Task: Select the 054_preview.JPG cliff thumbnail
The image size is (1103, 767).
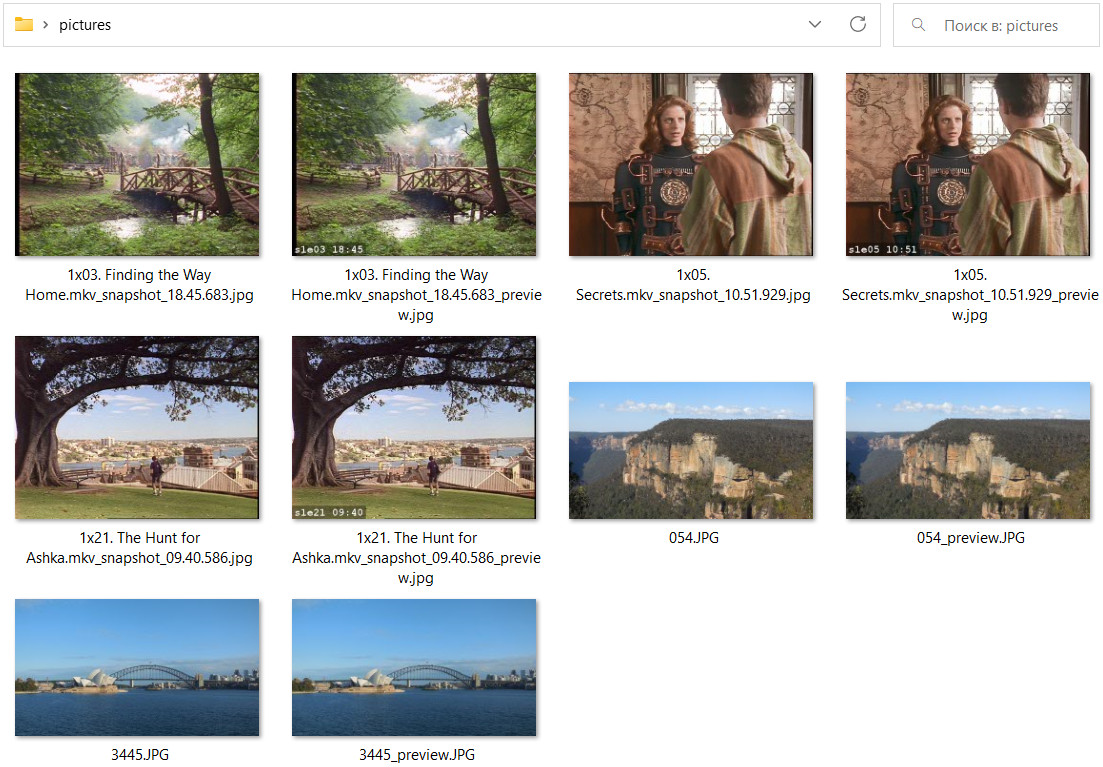Action: pos(968,450)
